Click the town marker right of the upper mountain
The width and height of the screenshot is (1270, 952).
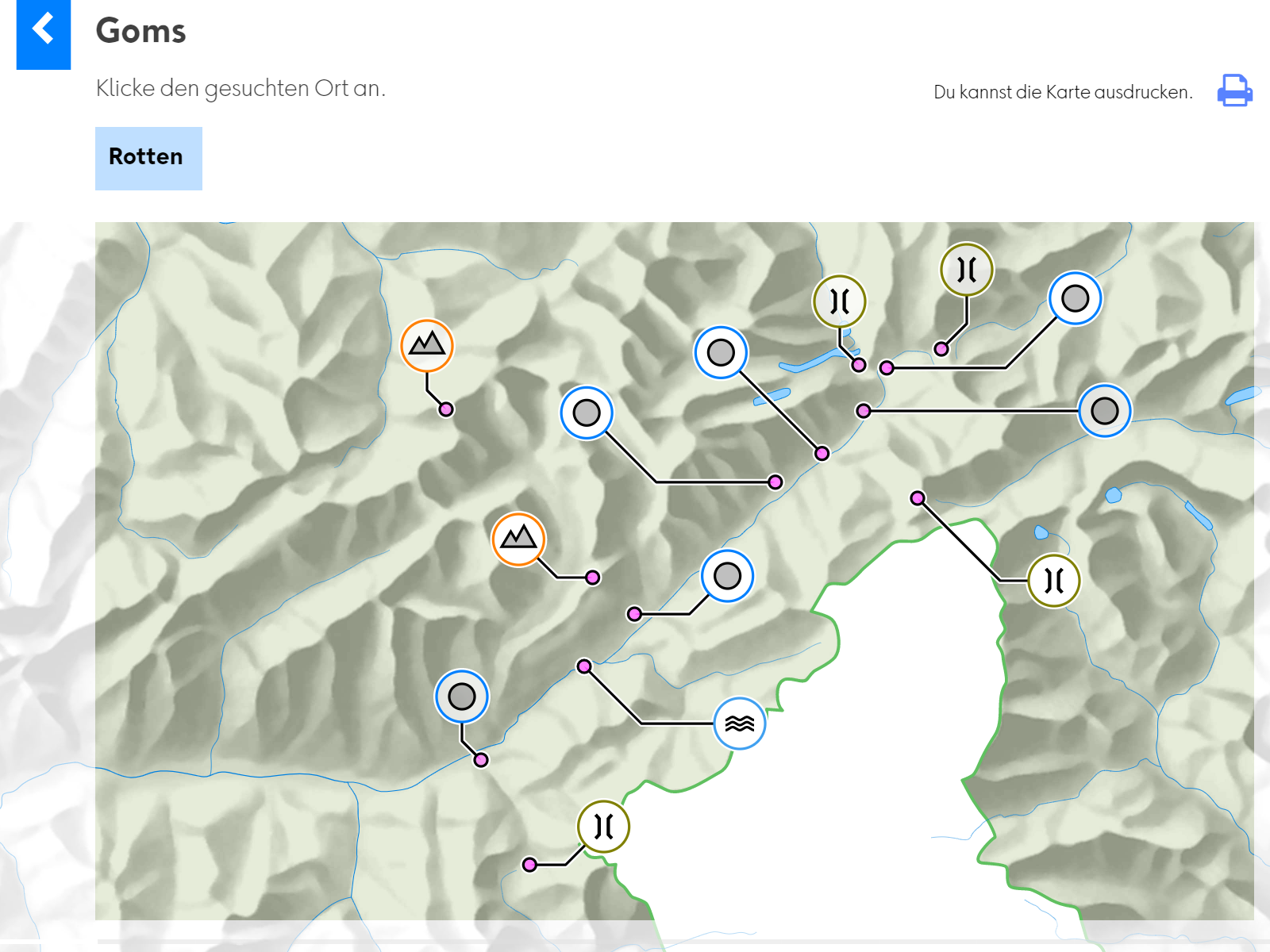(x=587, y=413)
